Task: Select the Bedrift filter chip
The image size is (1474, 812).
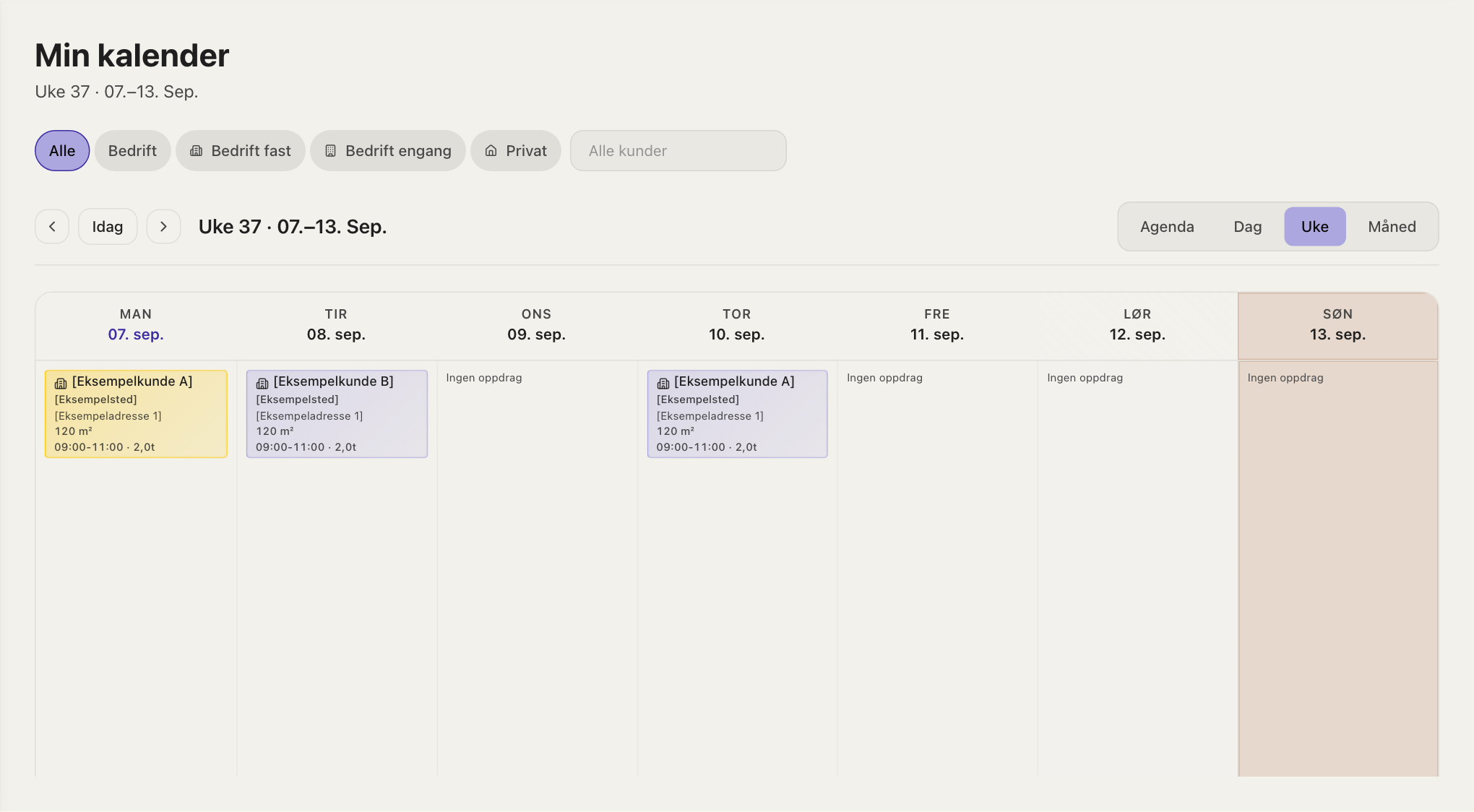Action: [x=132, y=151]
